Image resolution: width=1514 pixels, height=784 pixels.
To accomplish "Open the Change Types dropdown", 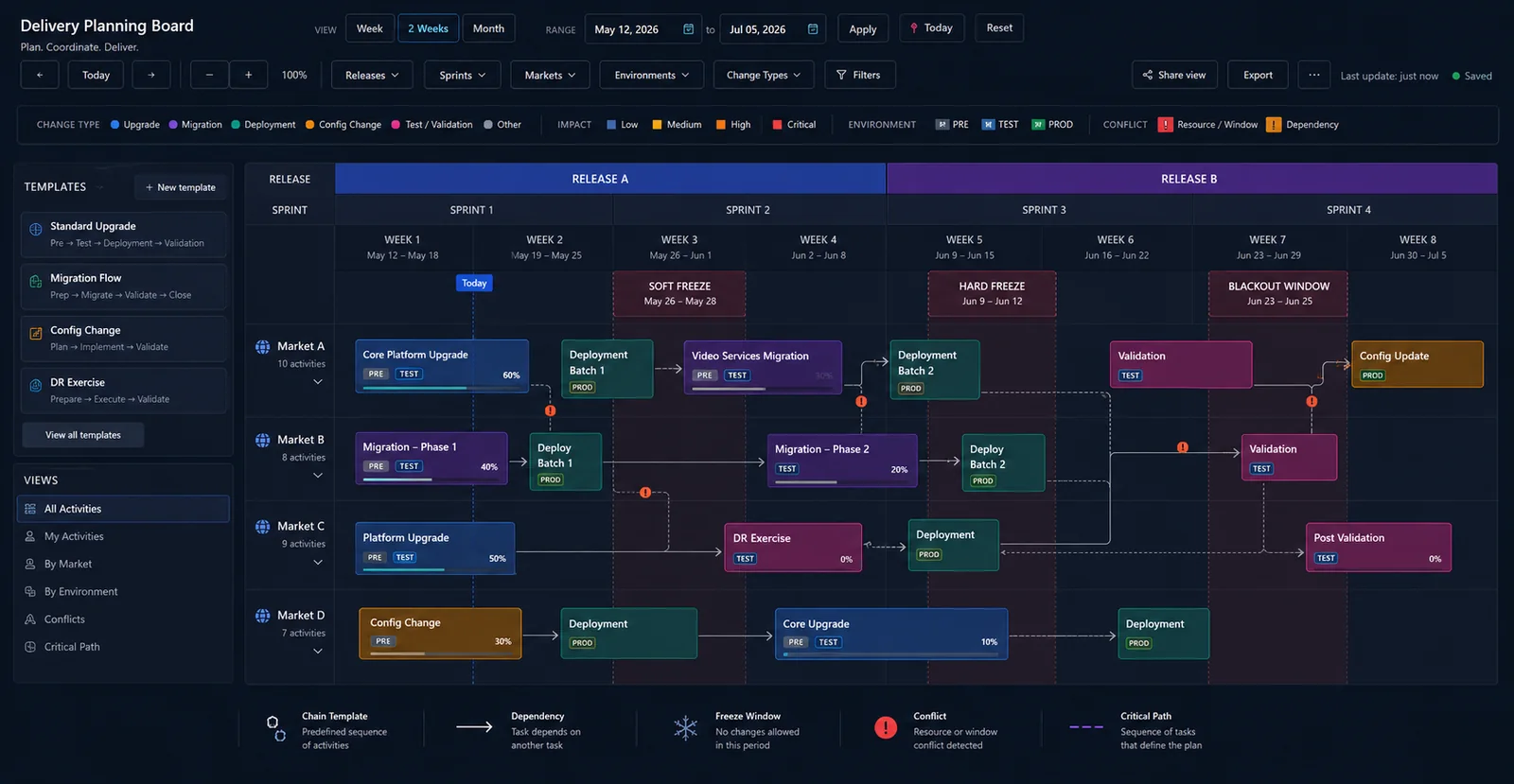I will 764,75.
